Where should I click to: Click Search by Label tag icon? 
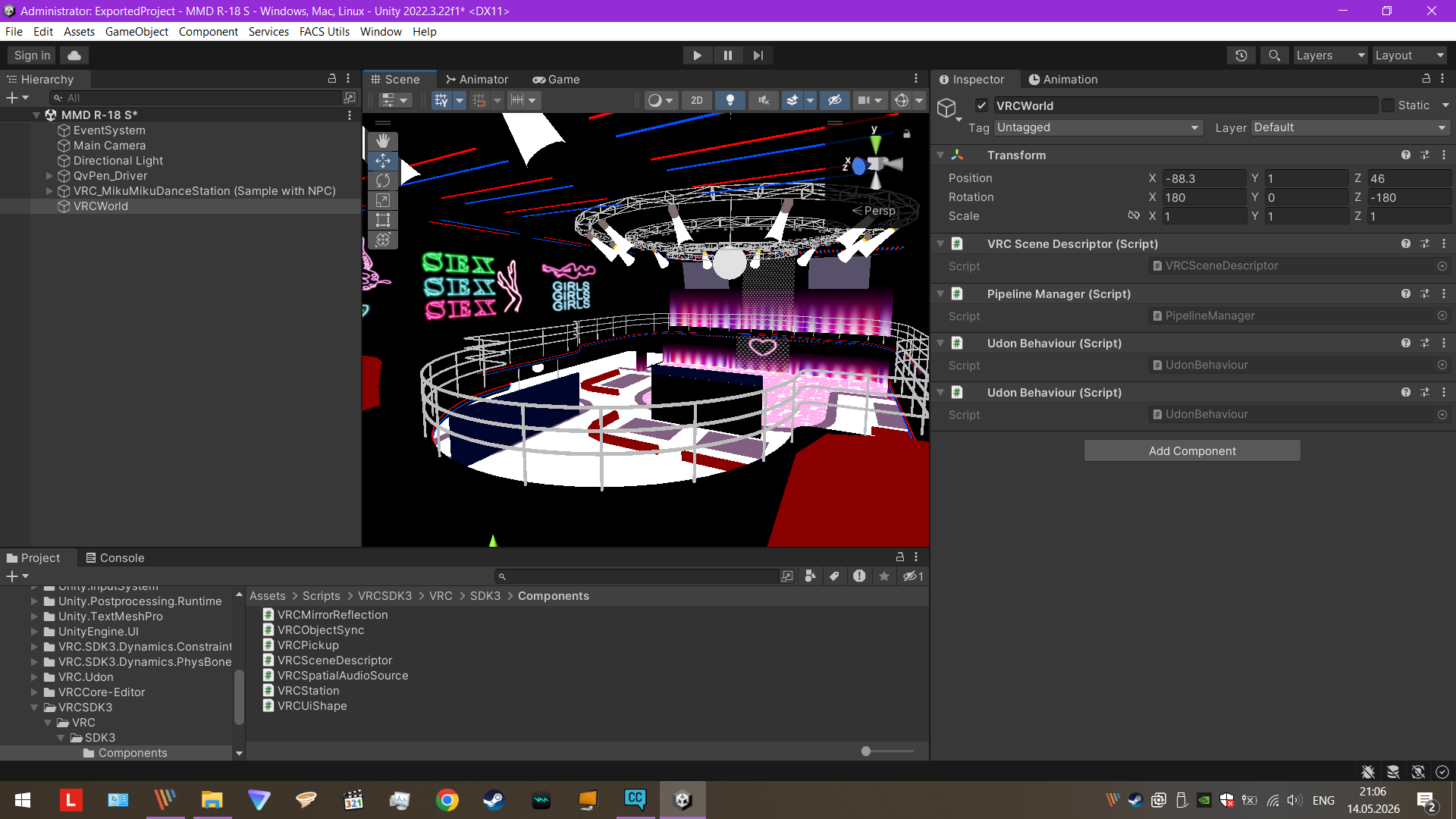tap(834, 576)
